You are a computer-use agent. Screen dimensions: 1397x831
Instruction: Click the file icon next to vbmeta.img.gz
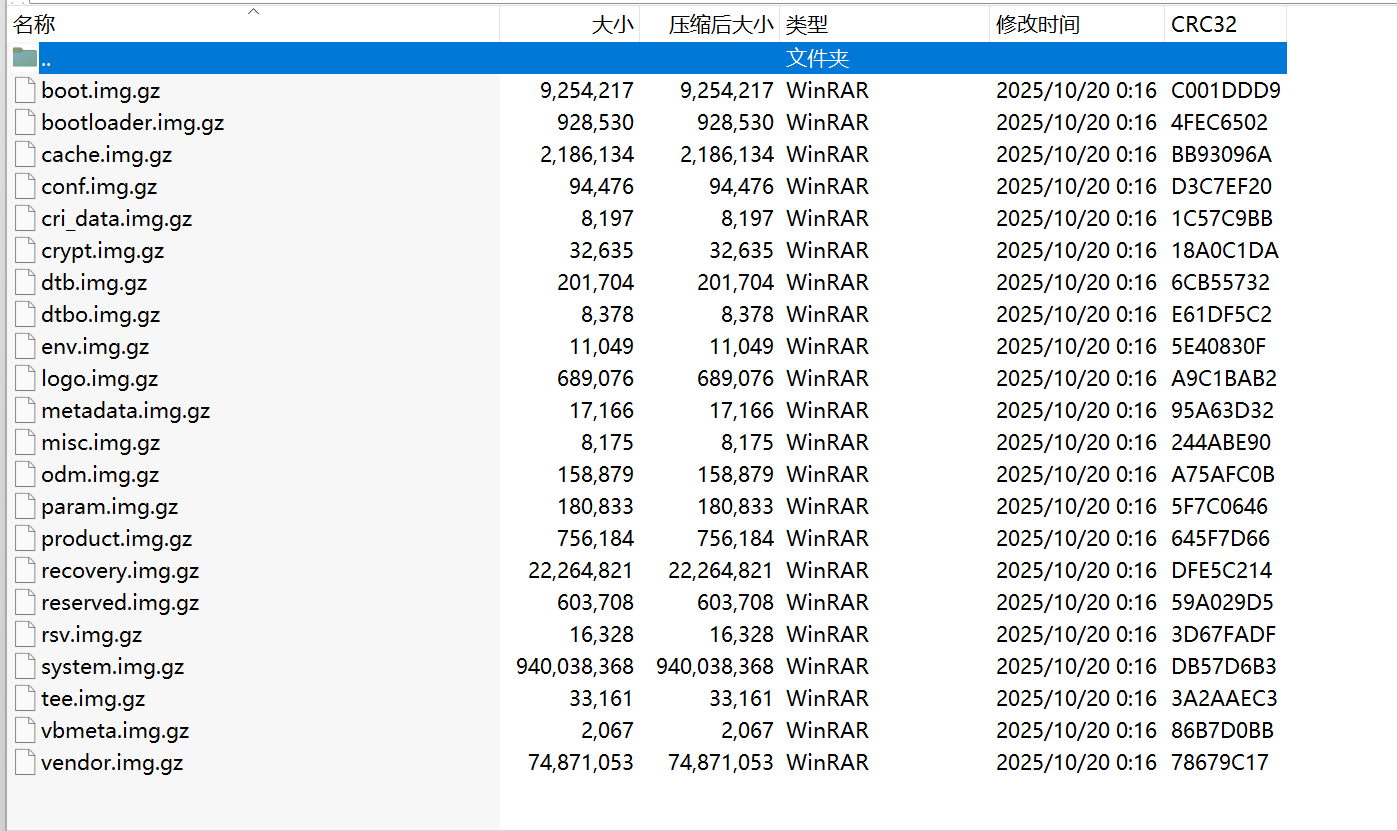tap(23, 730)
